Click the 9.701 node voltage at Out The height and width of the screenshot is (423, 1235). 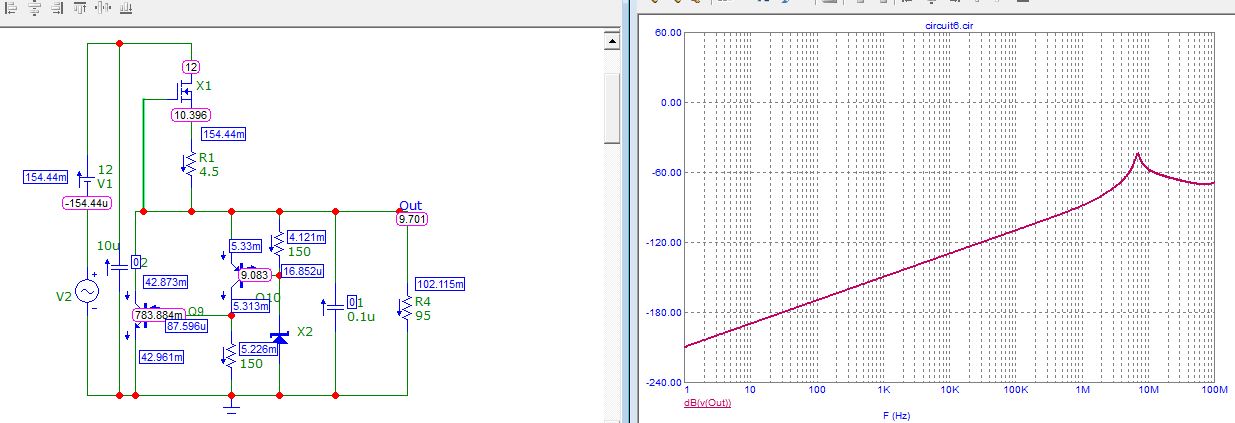(412, 219)
